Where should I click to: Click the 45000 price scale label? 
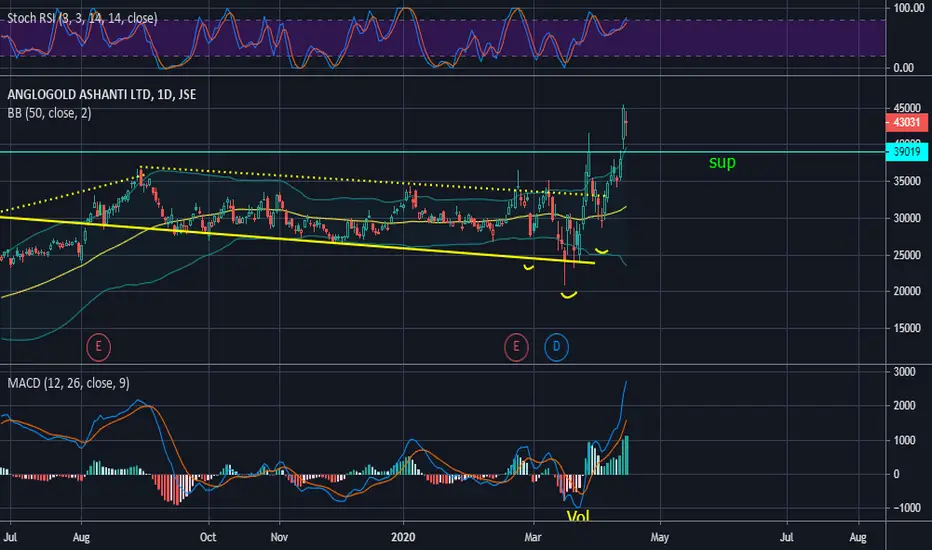[x=907, y=108]
